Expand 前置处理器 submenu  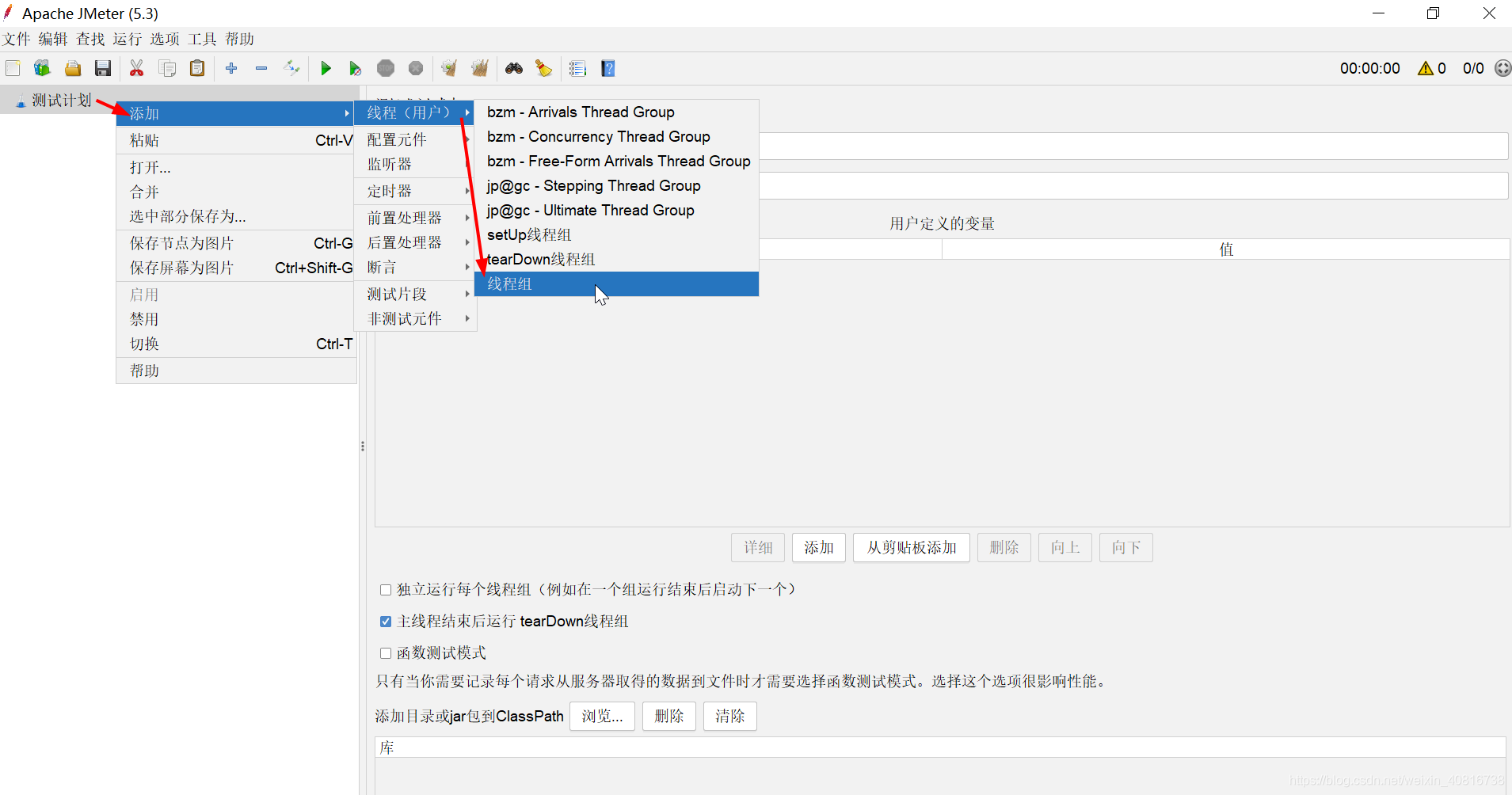click(x=413, y=218)
